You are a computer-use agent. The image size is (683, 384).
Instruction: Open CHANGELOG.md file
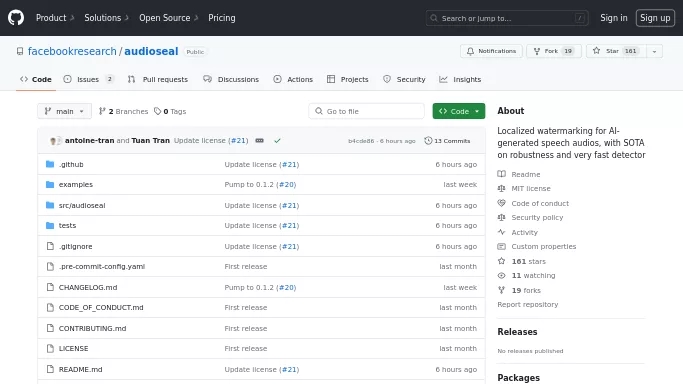click(x=88, y=287)
